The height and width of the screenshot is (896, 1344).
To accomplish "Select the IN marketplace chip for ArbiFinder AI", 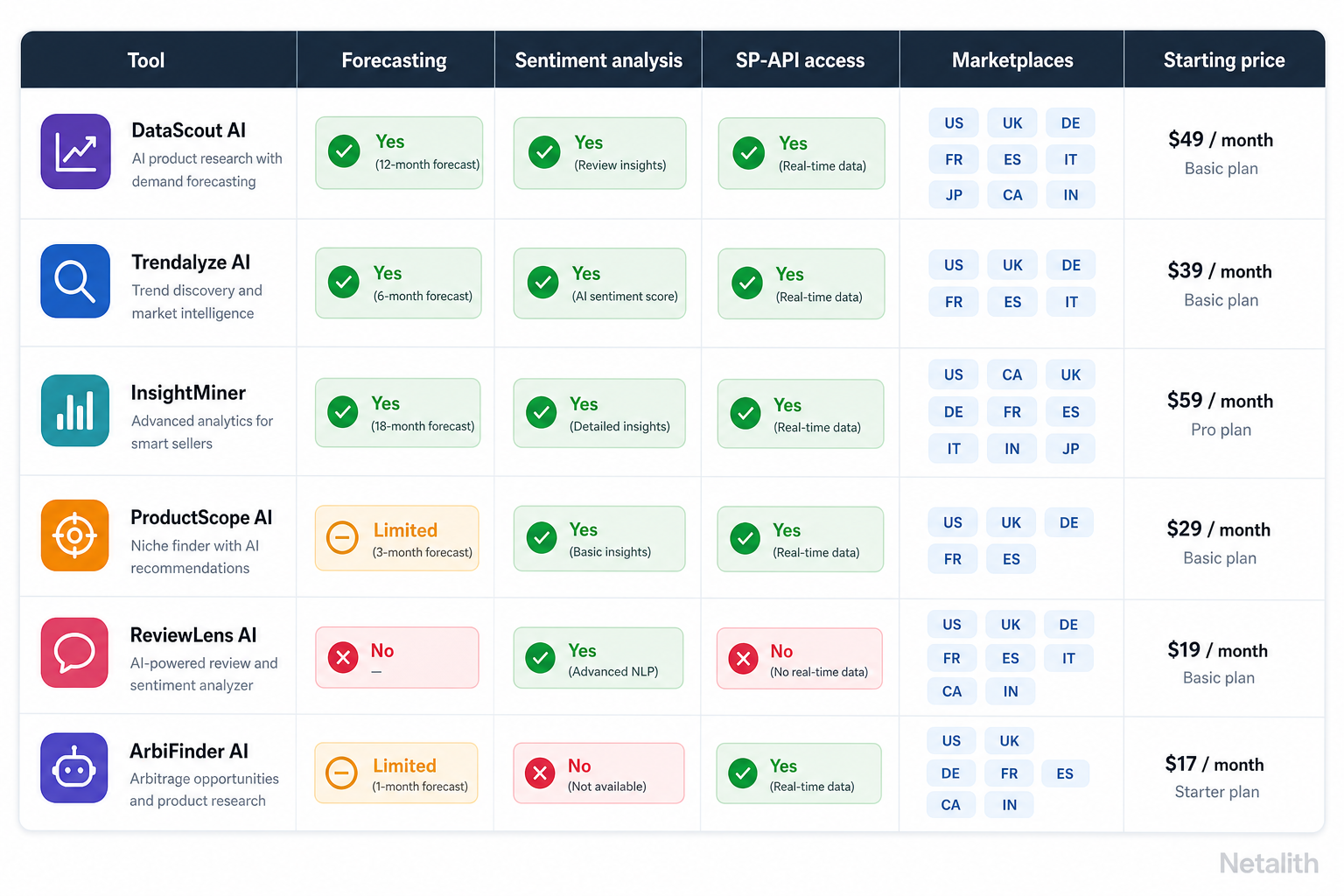I will [x=1010, y=805].
